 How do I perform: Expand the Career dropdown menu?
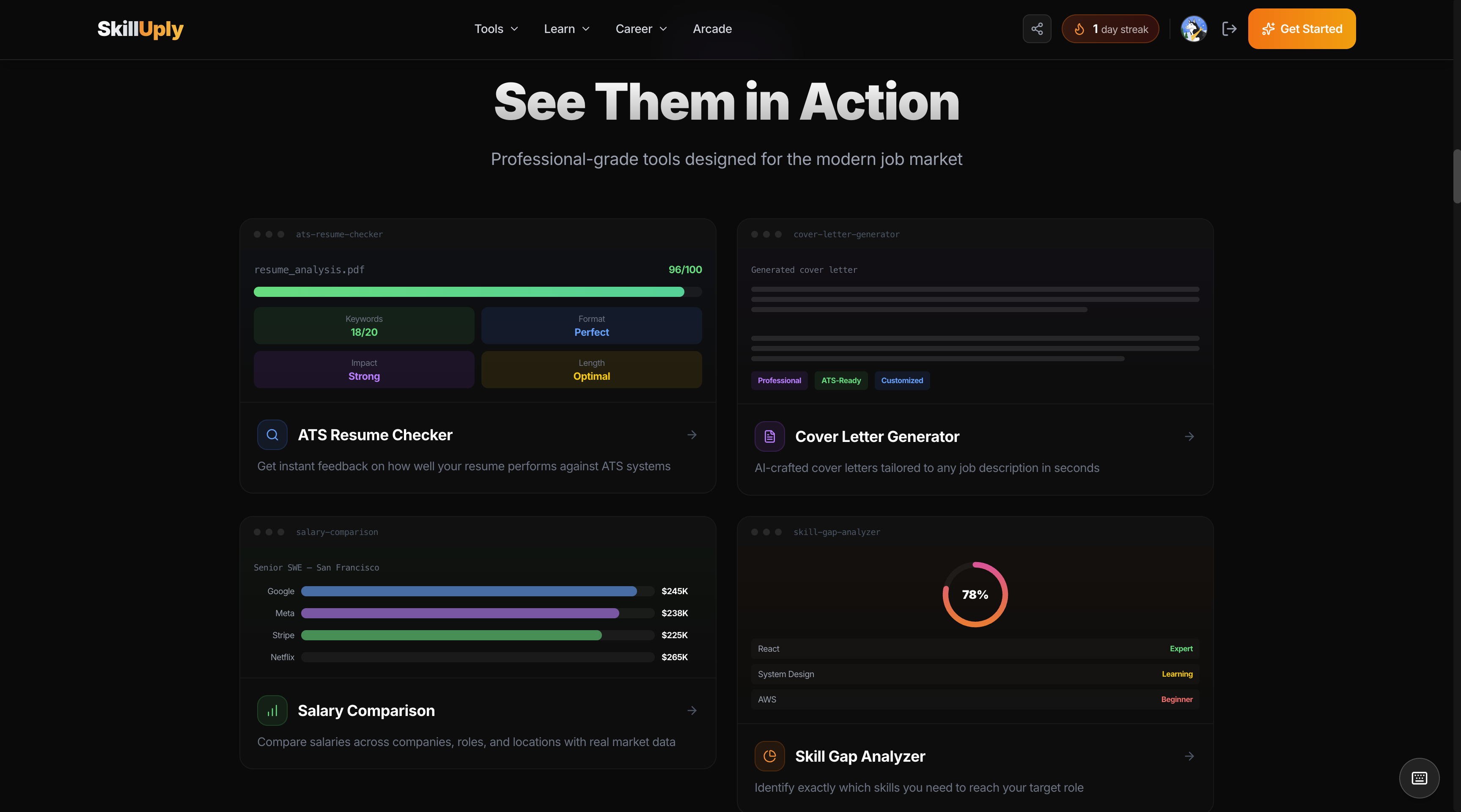[641, 29]
